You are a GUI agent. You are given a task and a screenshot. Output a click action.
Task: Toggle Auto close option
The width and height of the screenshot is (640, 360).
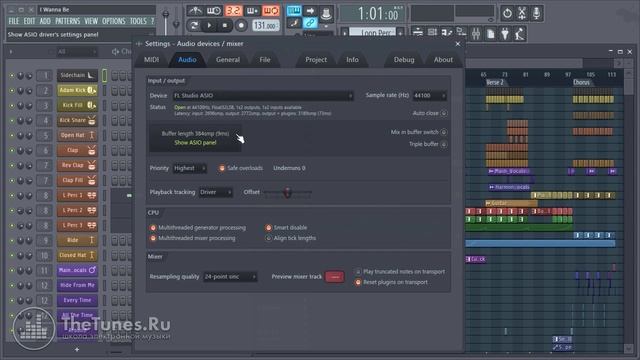(444, 113)
